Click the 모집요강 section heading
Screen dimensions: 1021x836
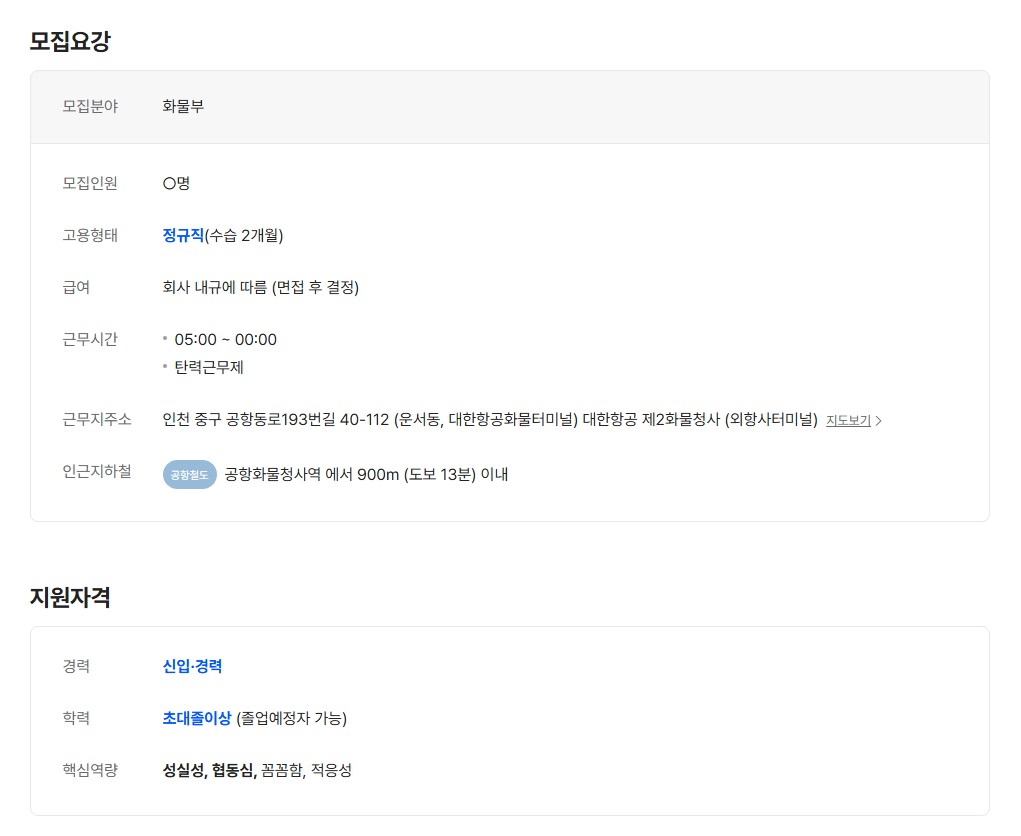70,42
